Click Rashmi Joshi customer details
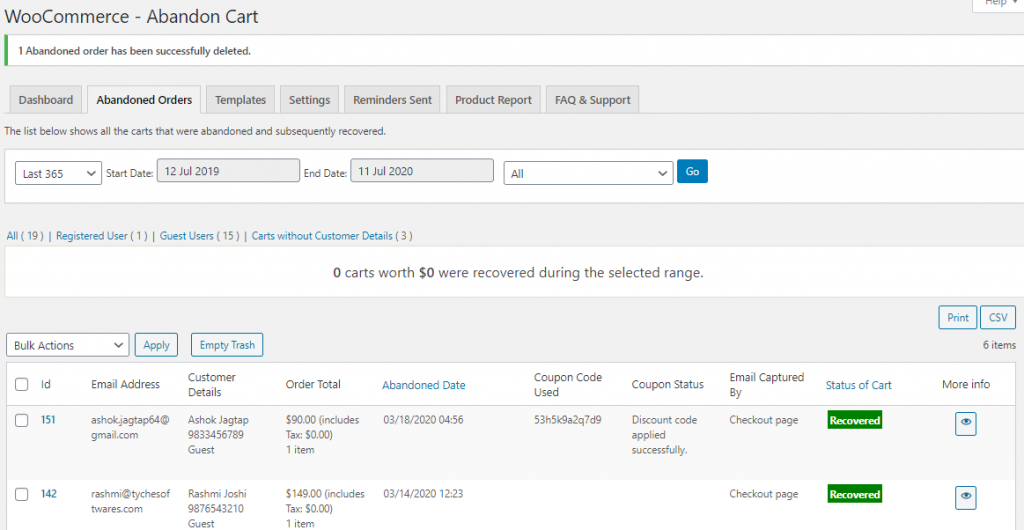The width and height of the screenshot is (1024, 530). tap(217, 508)
